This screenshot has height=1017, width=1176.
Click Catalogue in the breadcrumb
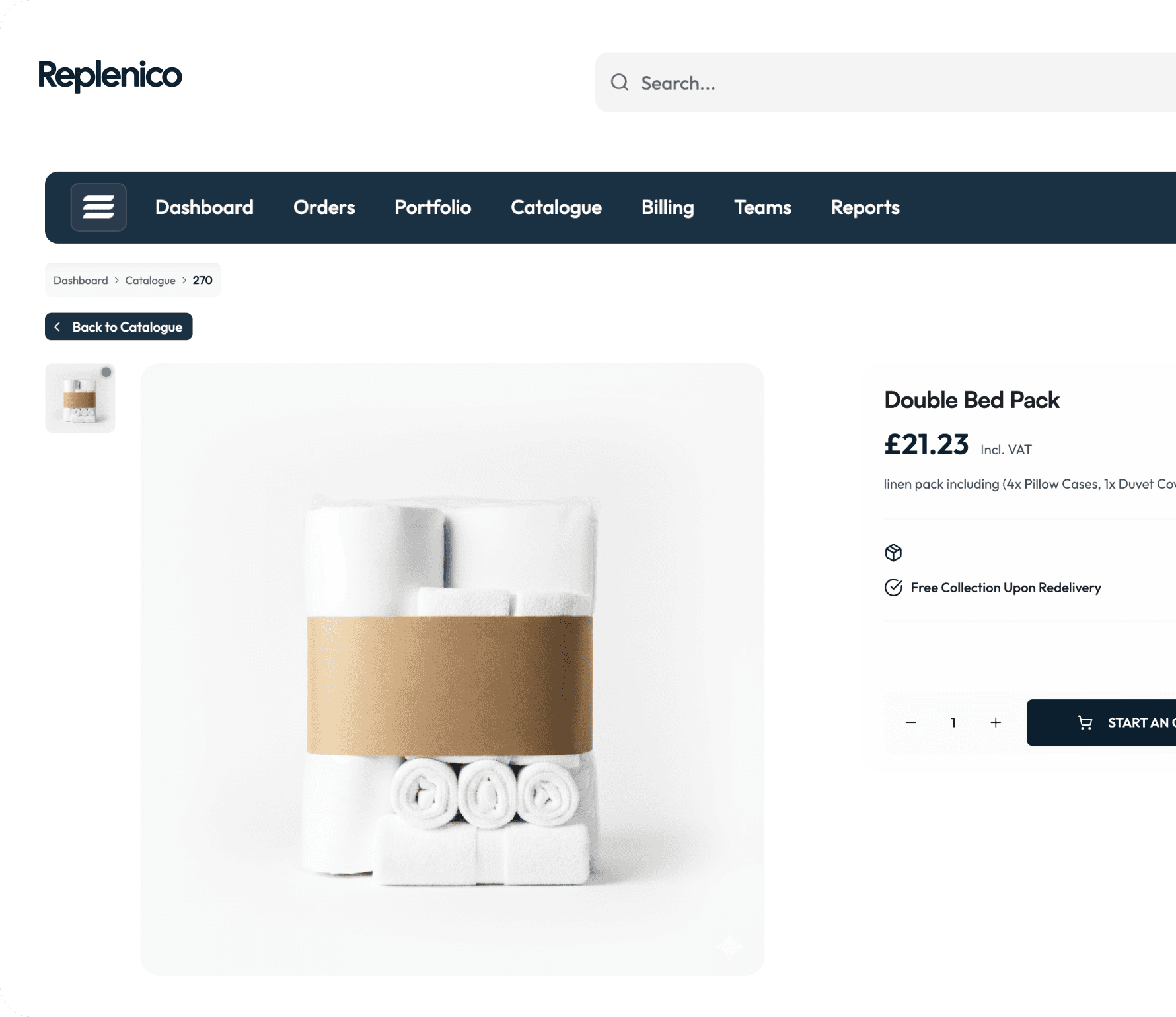151,281
